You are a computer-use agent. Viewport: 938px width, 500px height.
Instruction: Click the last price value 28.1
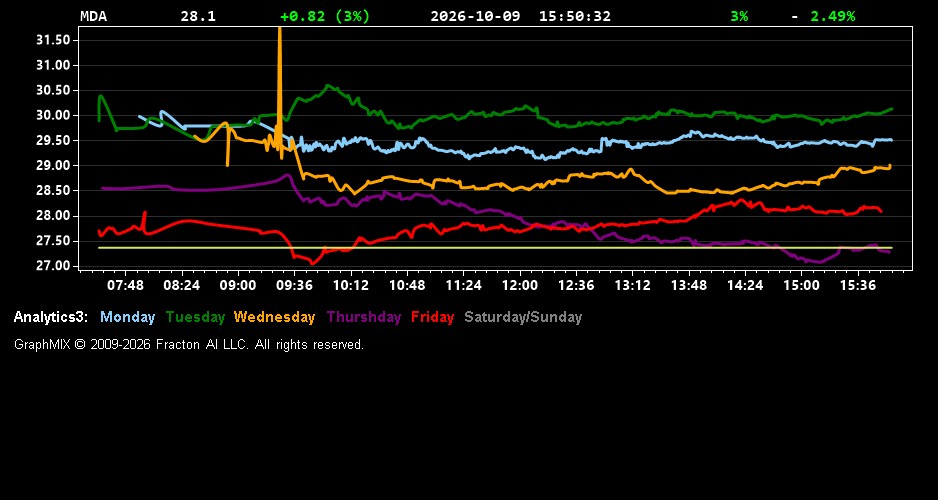198,16
